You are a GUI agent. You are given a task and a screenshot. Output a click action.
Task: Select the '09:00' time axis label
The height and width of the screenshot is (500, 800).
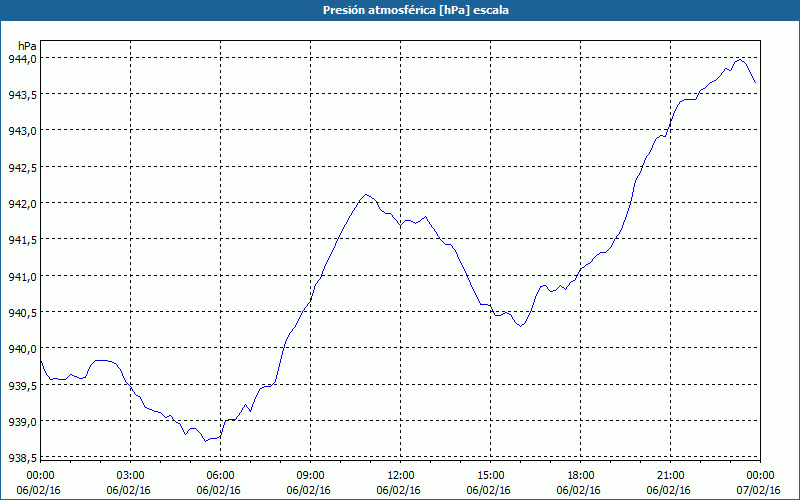(310, 476)
